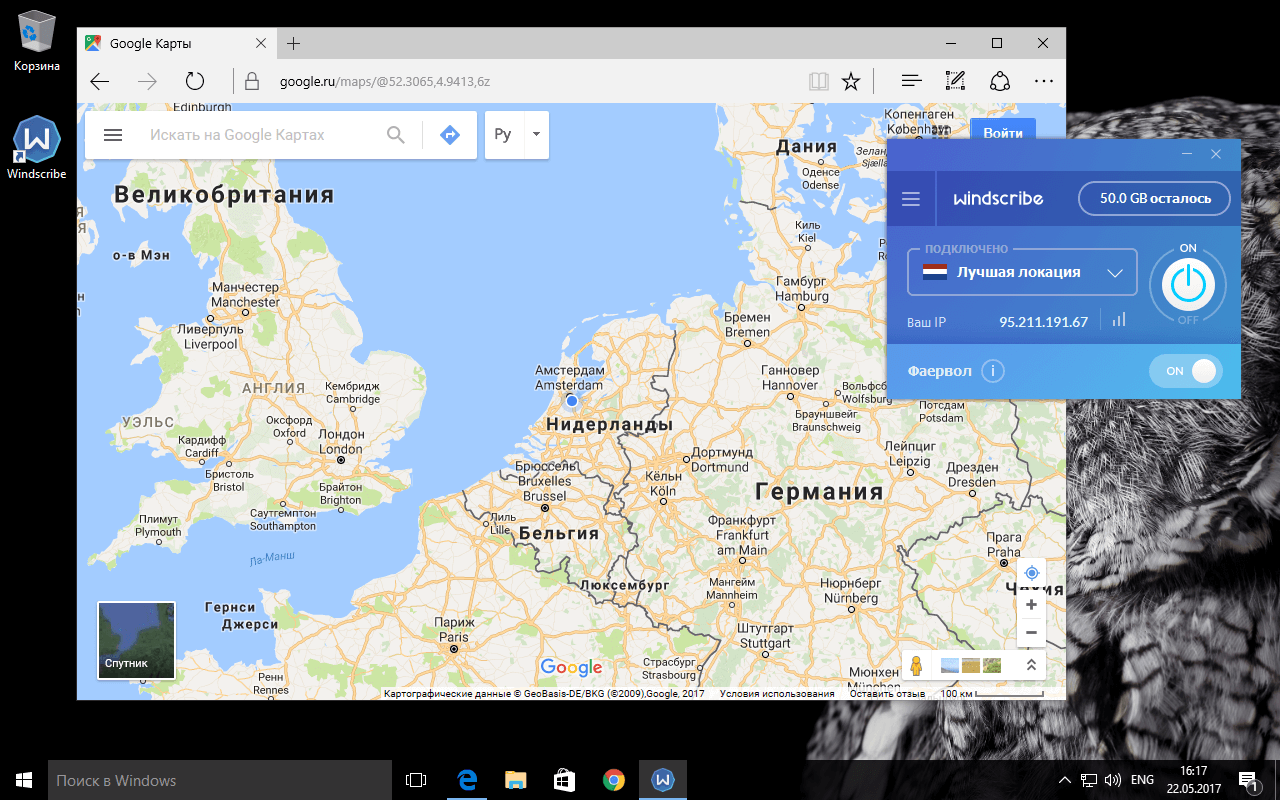Switch to Спутник satellite view
1280x800 pixels.
[x=136, y=640]
